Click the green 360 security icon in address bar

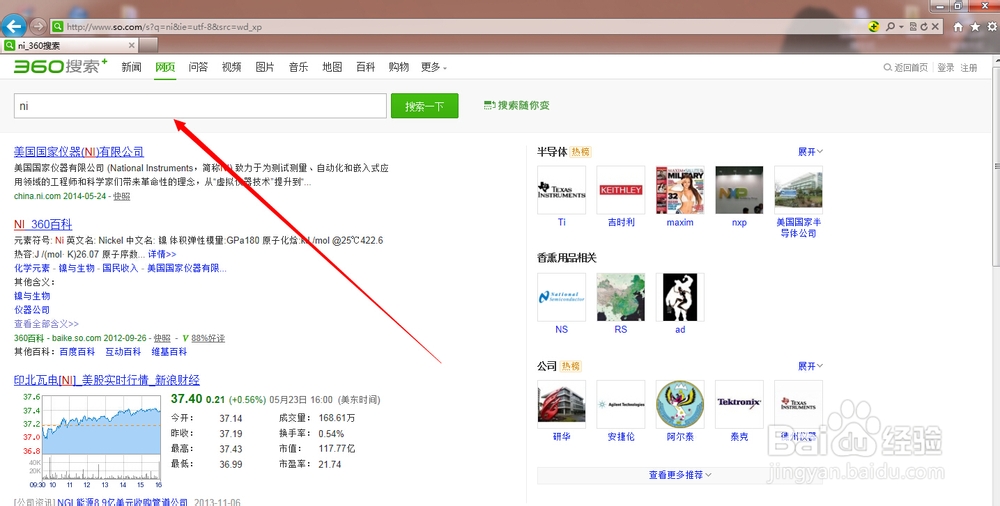(x=874, y=27)
